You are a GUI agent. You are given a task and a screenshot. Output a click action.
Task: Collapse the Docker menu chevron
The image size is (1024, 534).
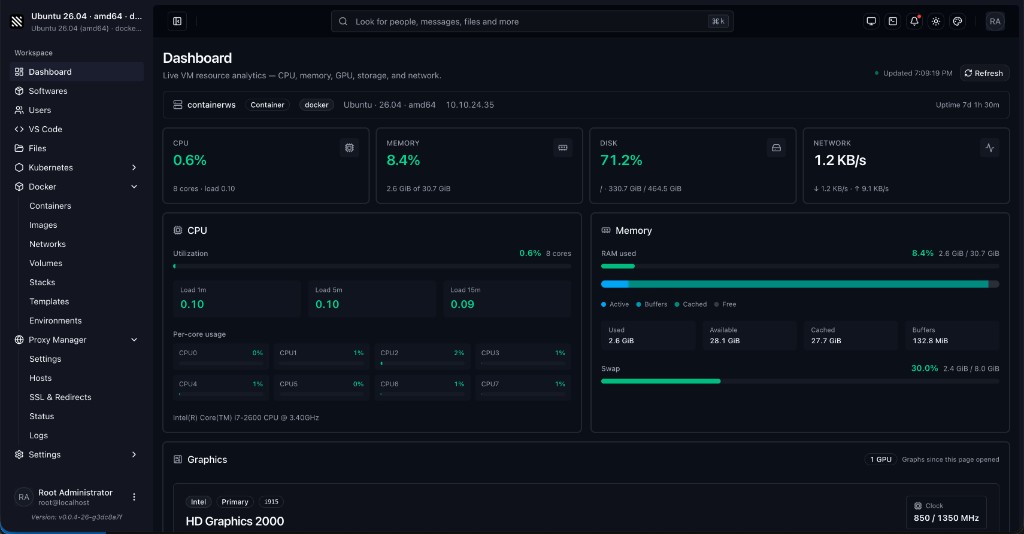134,187
